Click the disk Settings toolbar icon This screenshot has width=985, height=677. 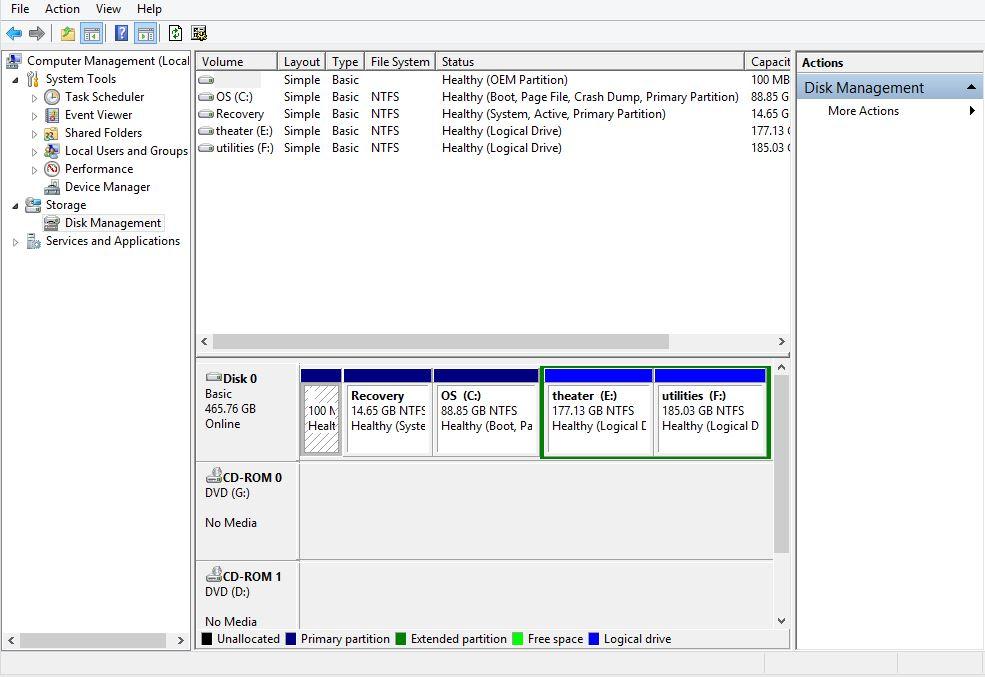(x=199, y=33)
